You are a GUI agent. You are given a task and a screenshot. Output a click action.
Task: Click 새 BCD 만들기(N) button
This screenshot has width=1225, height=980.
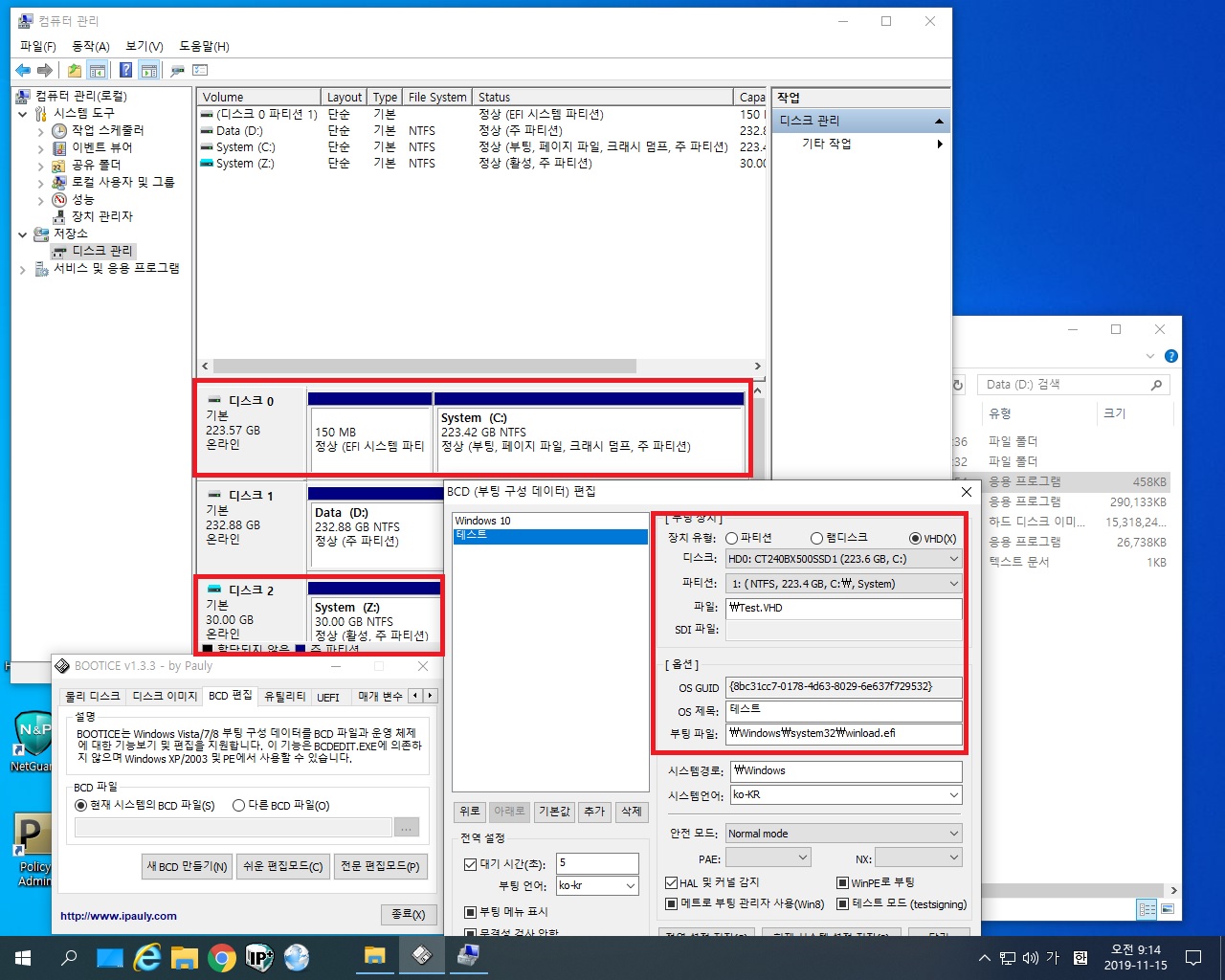[x=187, y=866]
